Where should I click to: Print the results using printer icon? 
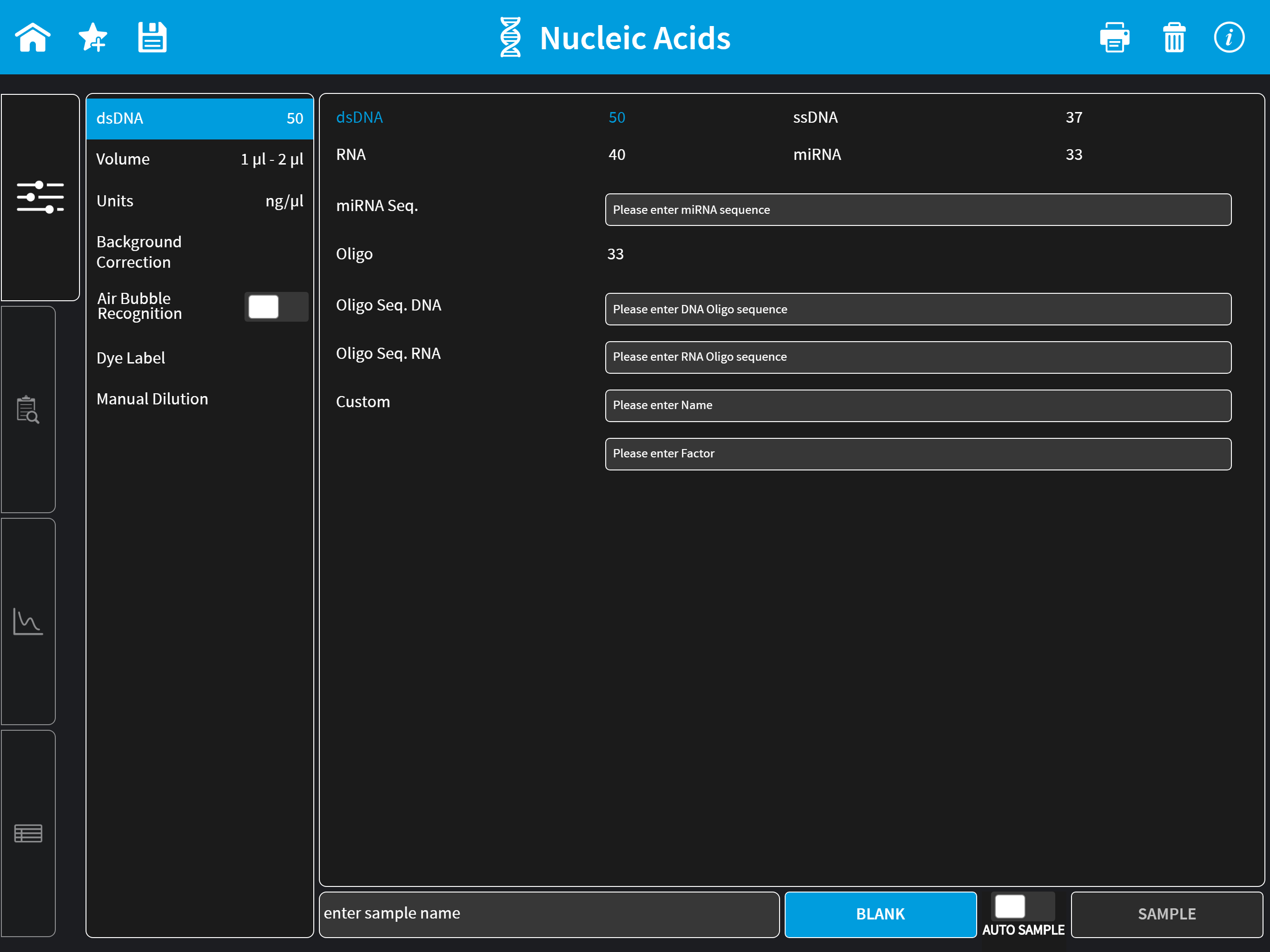pyautogui.click(x=1114, y=37)
